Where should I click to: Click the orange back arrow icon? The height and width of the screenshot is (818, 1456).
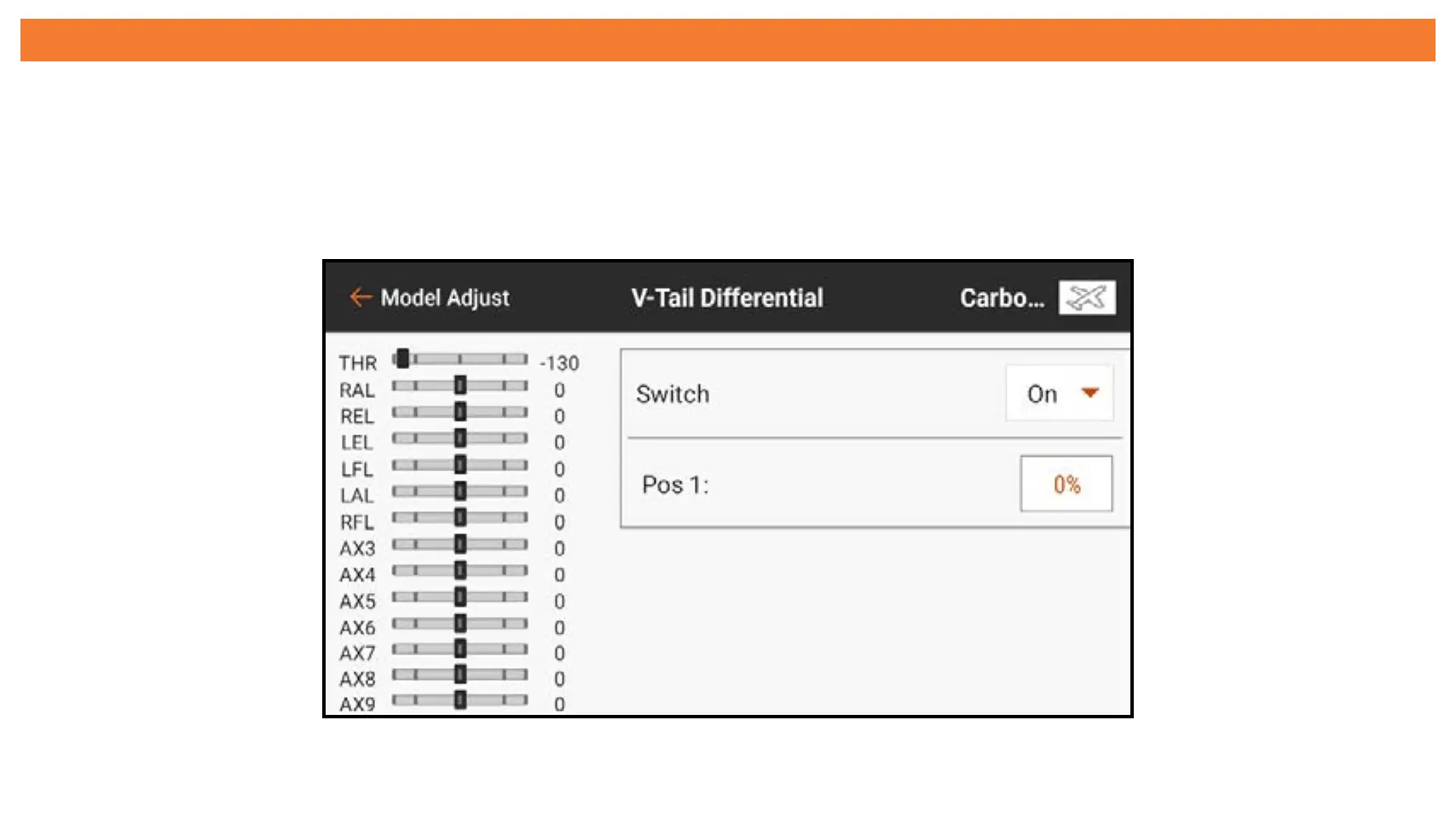pyautogui.click(x=360, y=297)
